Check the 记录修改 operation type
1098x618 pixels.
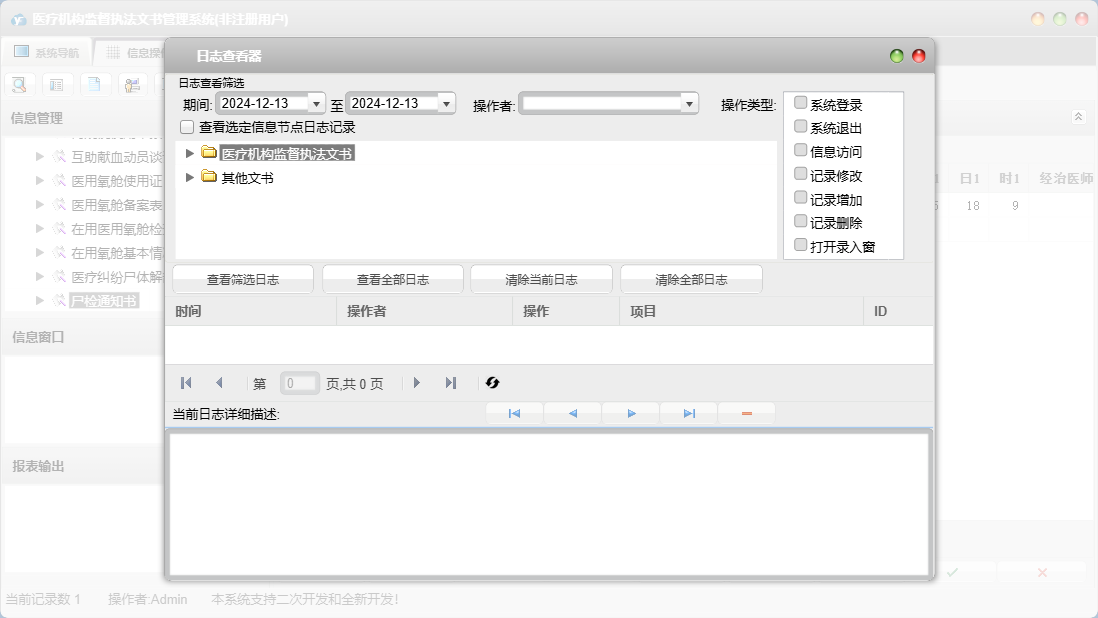800,174
